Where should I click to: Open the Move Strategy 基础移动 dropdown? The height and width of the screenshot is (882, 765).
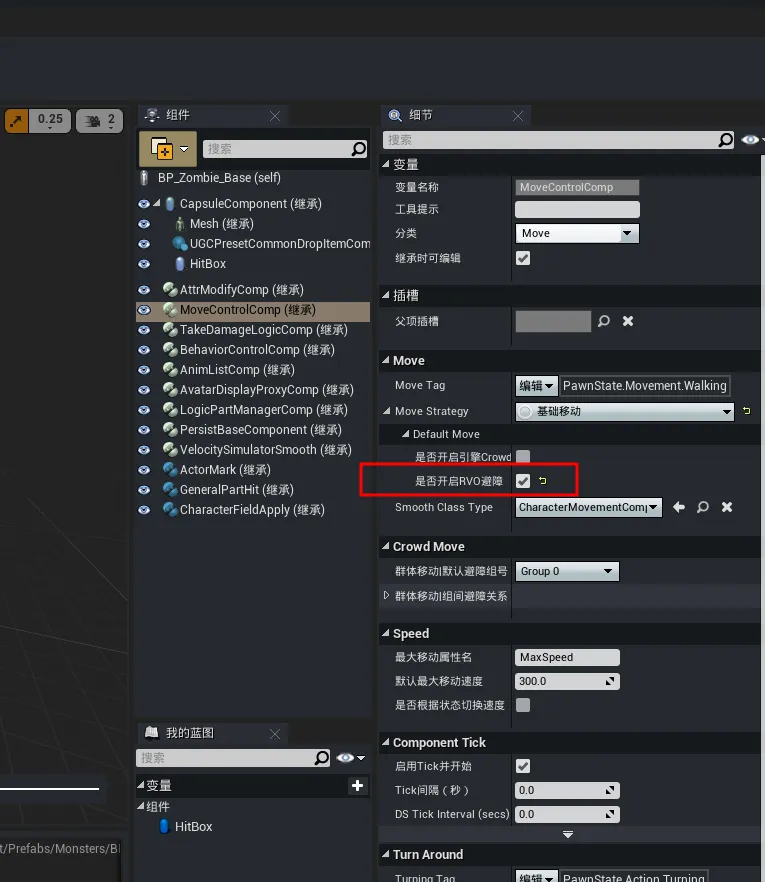(x=625, y=412)
